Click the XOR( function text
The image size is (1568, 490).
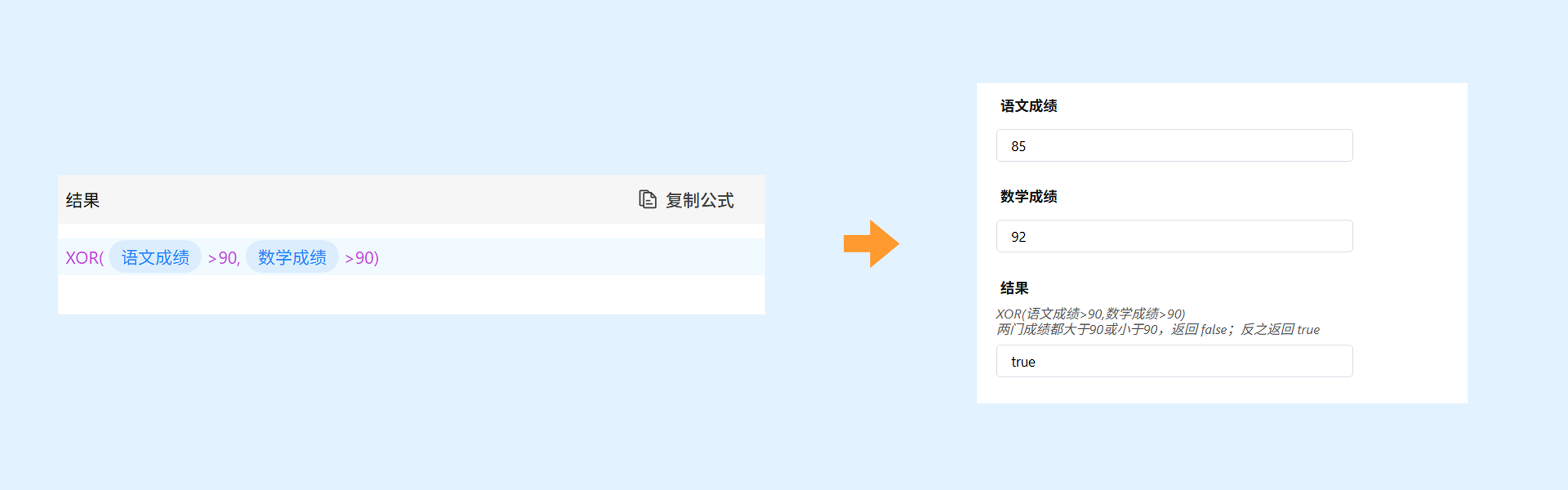coord(85,258)
